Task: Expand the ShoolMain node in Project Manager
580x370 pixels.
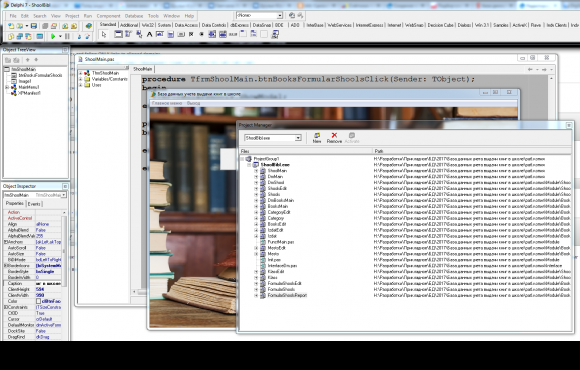Action: [256, 171]
